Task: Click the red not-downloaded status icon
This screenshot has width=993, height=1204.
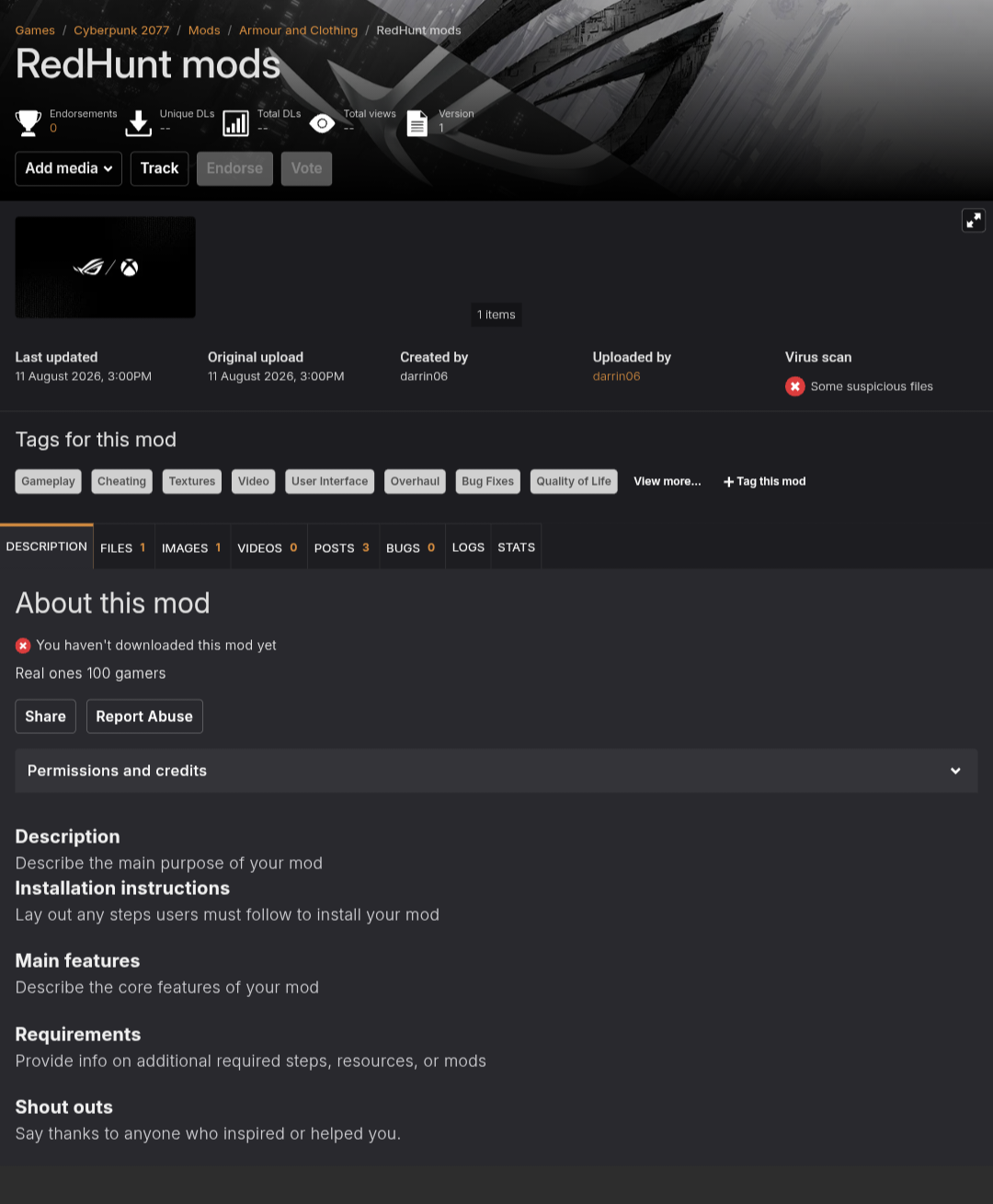Action: click(x=23, y=646)
